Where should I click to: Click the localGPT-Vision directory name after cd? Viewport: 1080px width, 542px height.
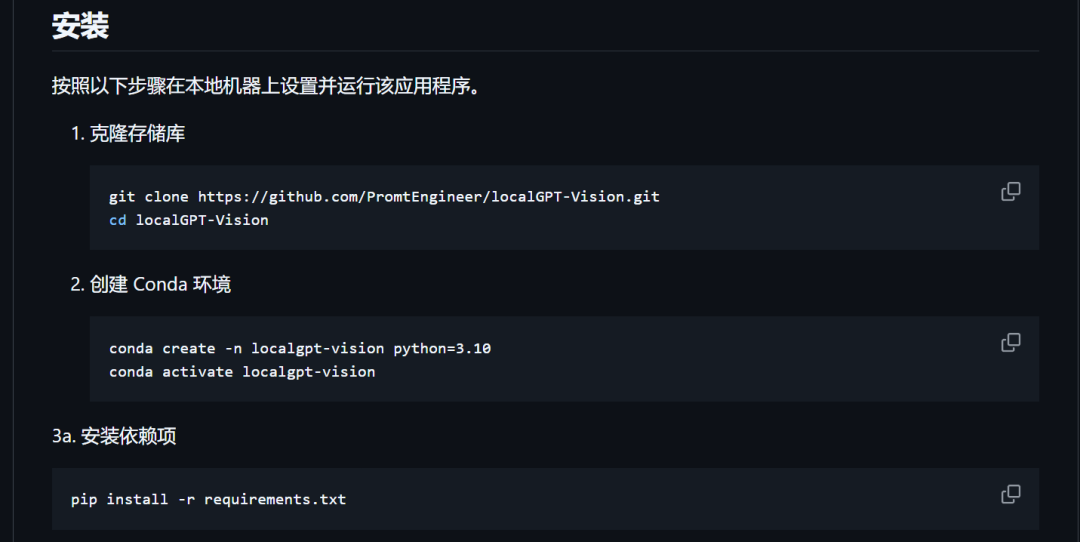tap(202, 220)
